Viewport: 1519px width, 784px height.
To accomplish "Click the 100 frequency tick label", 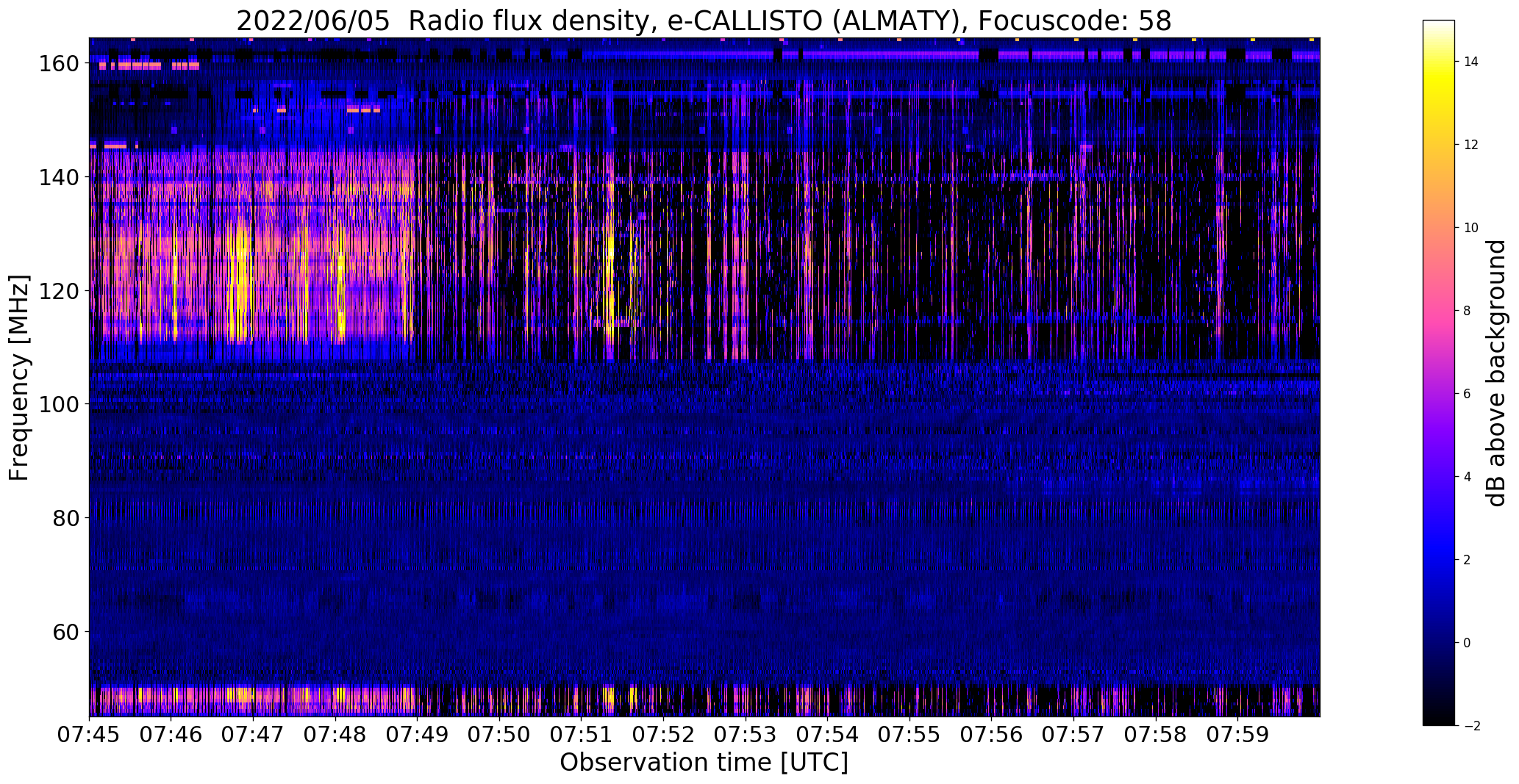I will [58, 404].
